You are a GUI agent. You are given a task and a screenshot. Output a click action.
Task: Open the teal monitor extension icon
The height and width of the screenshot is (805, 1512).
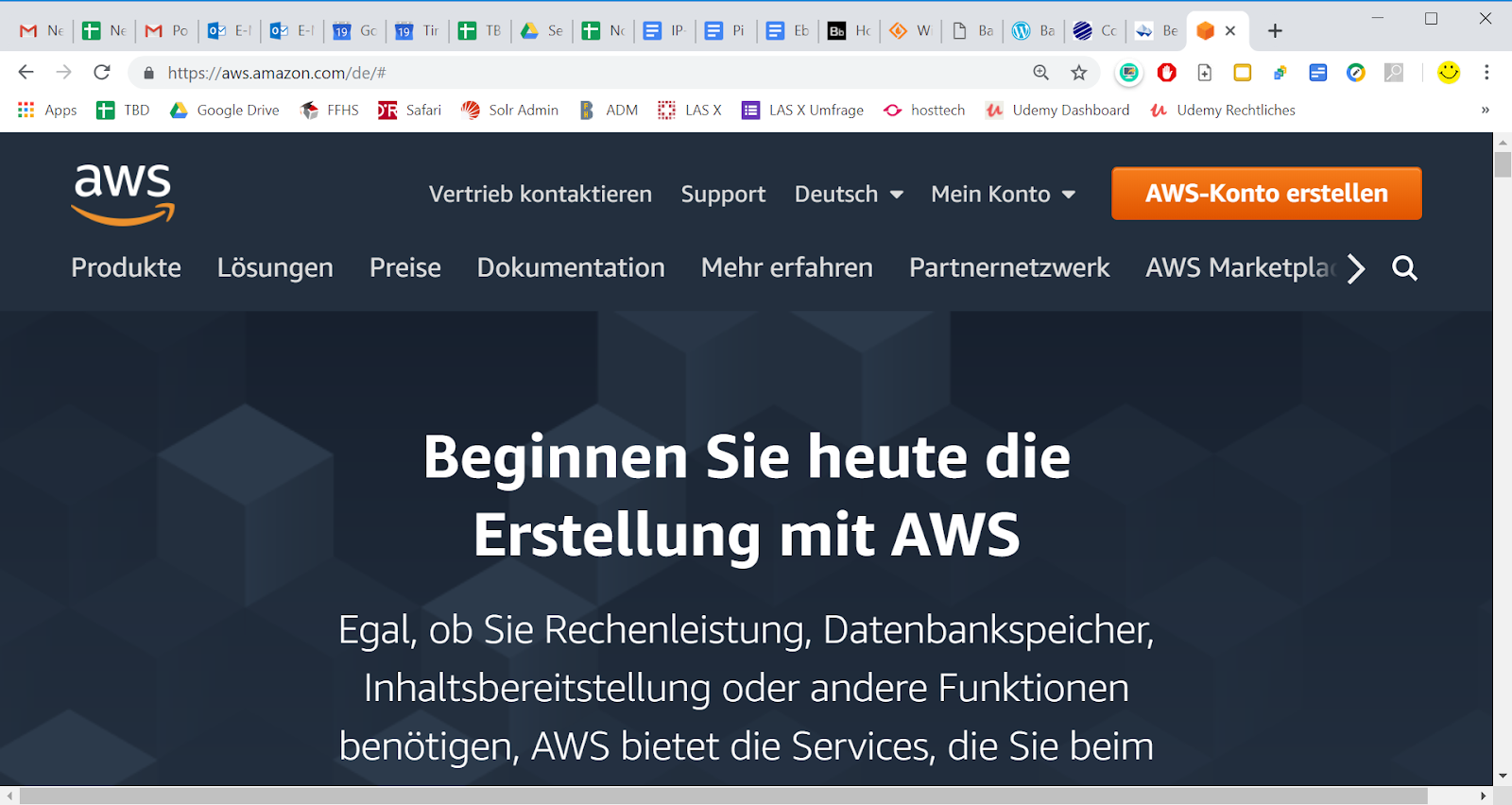pyautogui.click(x=1128, y=73)
